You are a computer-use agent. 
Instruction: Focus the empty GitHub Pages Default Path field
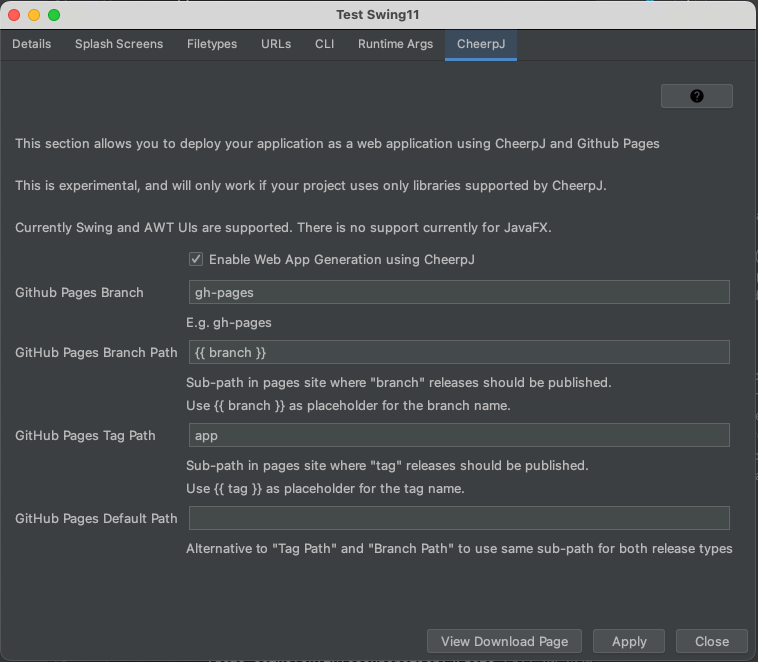pyautogui.click(x=459, y=518)
